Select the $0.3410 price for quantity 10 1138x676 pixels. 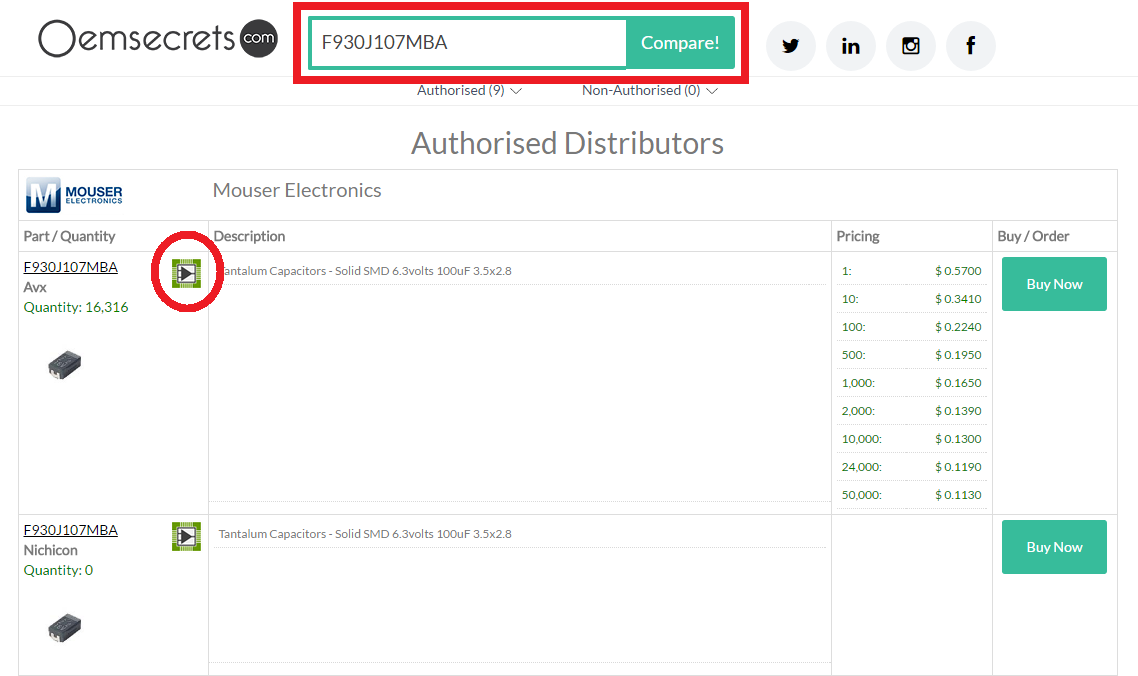958,298
